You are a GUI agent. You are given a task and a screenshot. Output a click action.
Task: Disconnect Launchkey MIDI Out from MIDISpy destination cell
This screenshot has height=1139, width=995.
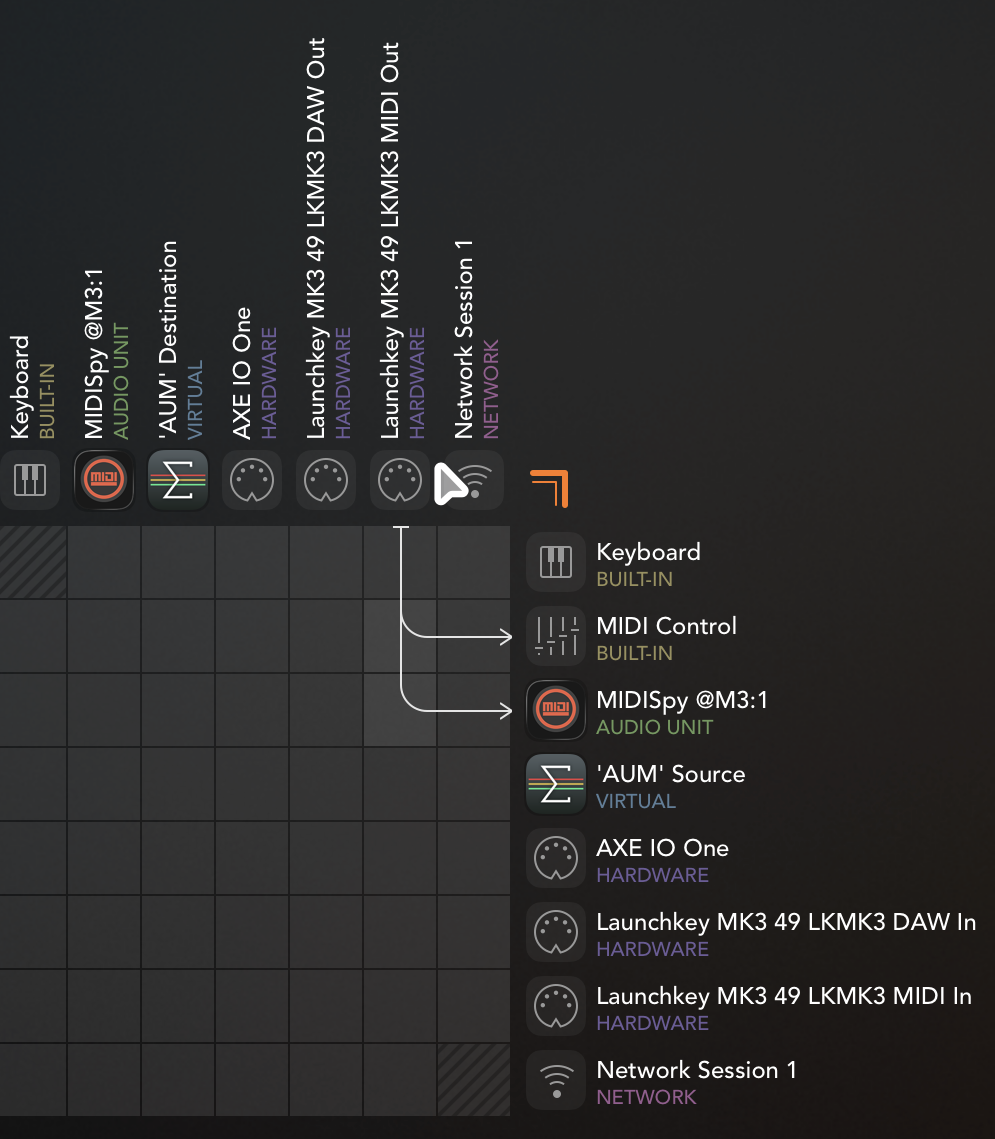pos(400,710)
